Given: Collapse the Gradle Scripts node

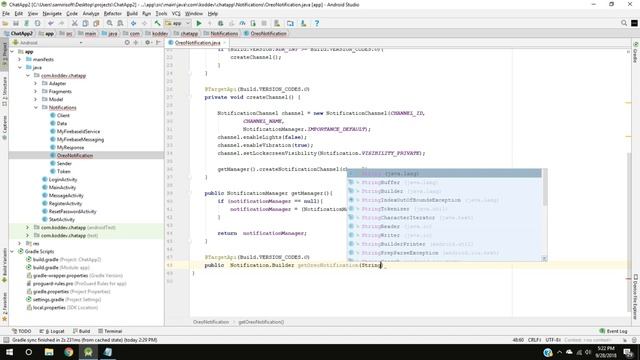Looking at the screenshot, I should [12, 251].
